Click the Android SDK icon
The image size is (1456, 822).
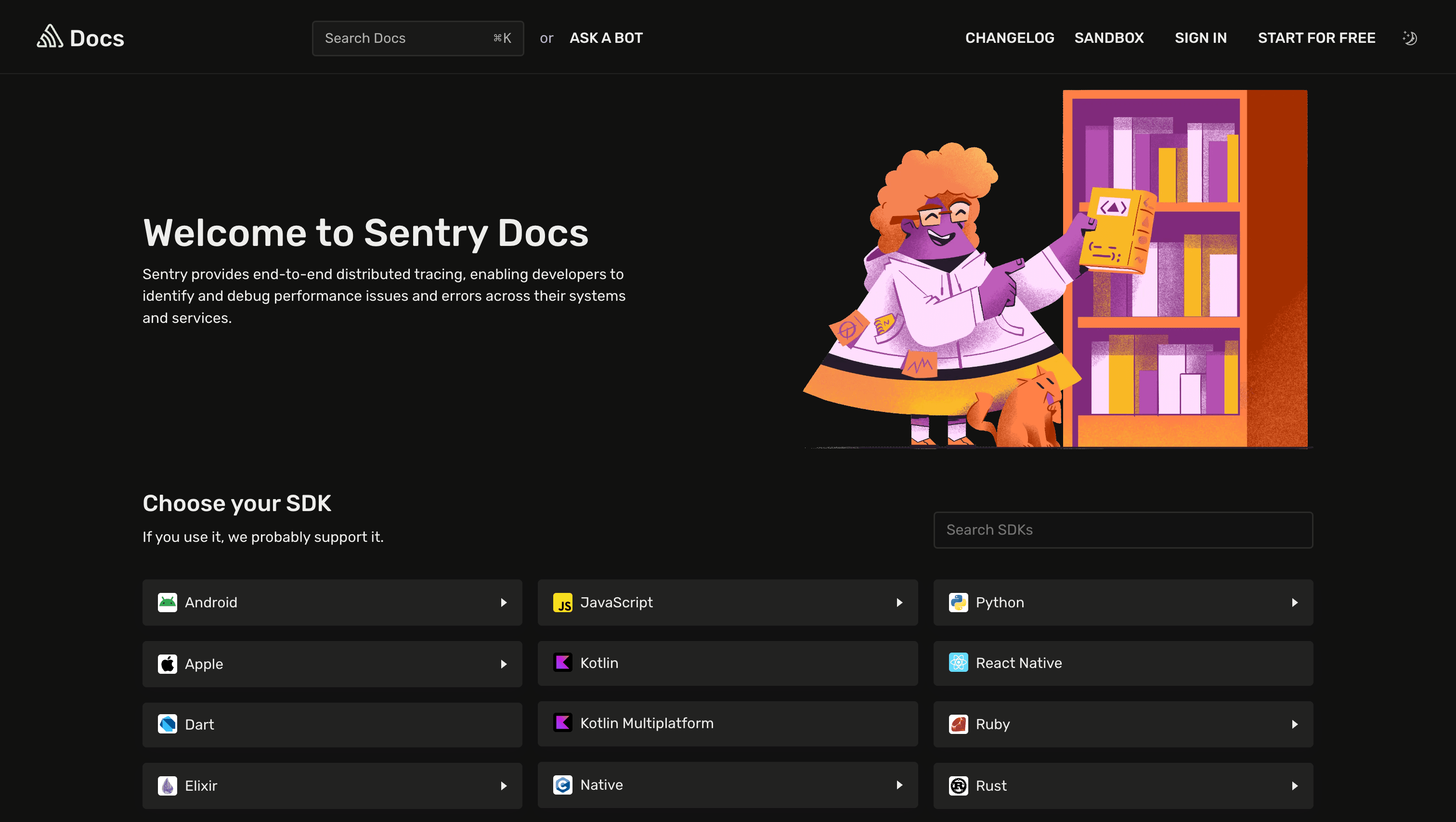(x=167, y=602)
